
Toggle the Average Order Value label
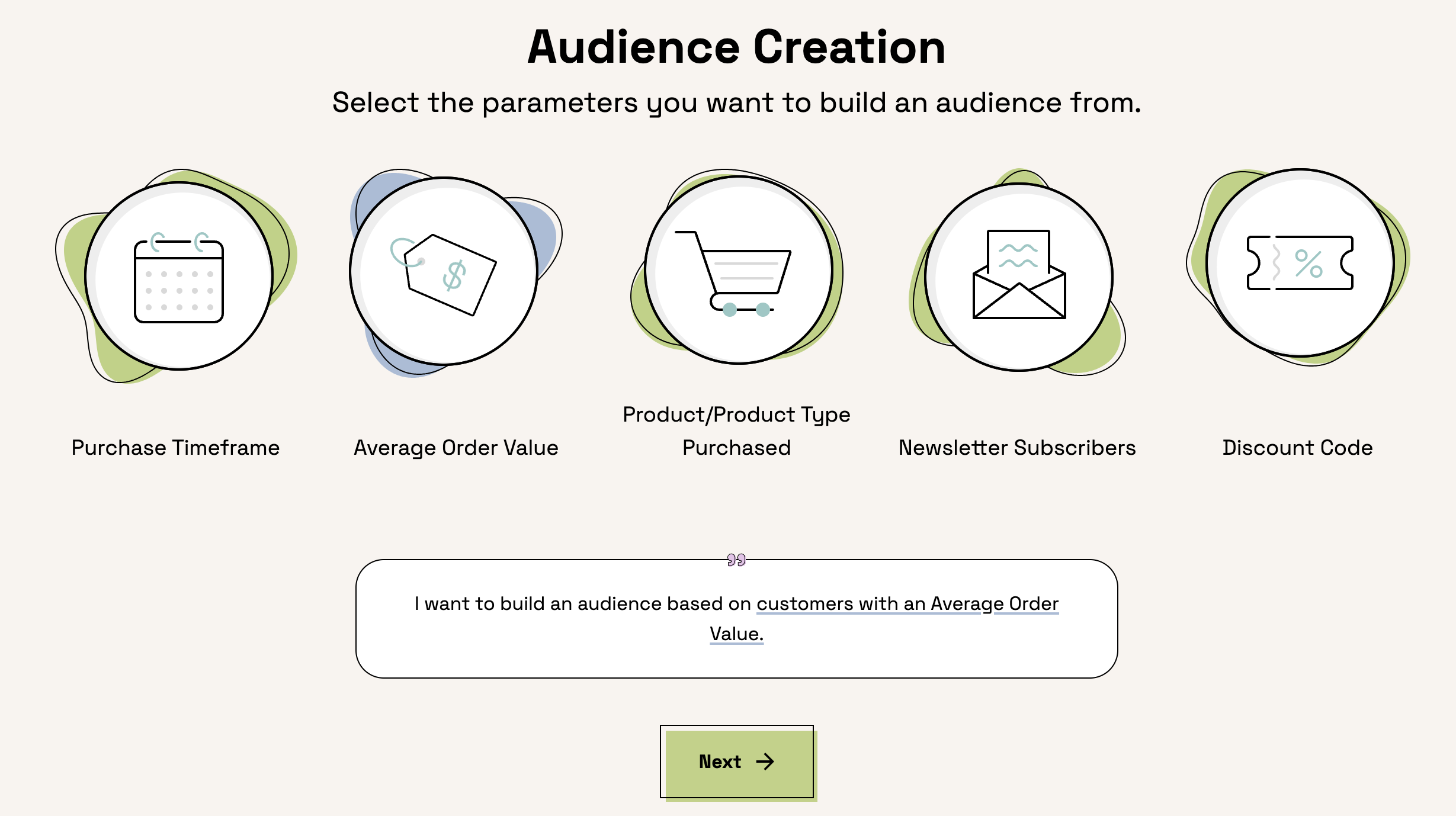tap(456, 448)
